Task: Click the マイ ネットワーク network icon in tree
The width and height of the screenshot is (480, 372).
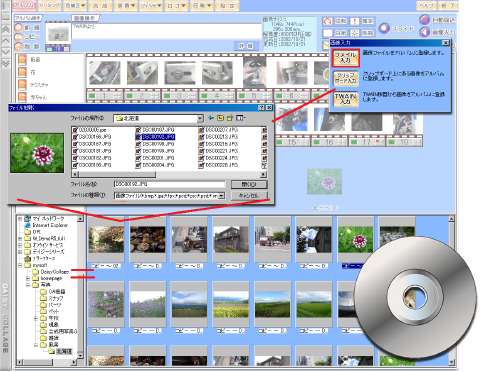Action: (28, 219)
